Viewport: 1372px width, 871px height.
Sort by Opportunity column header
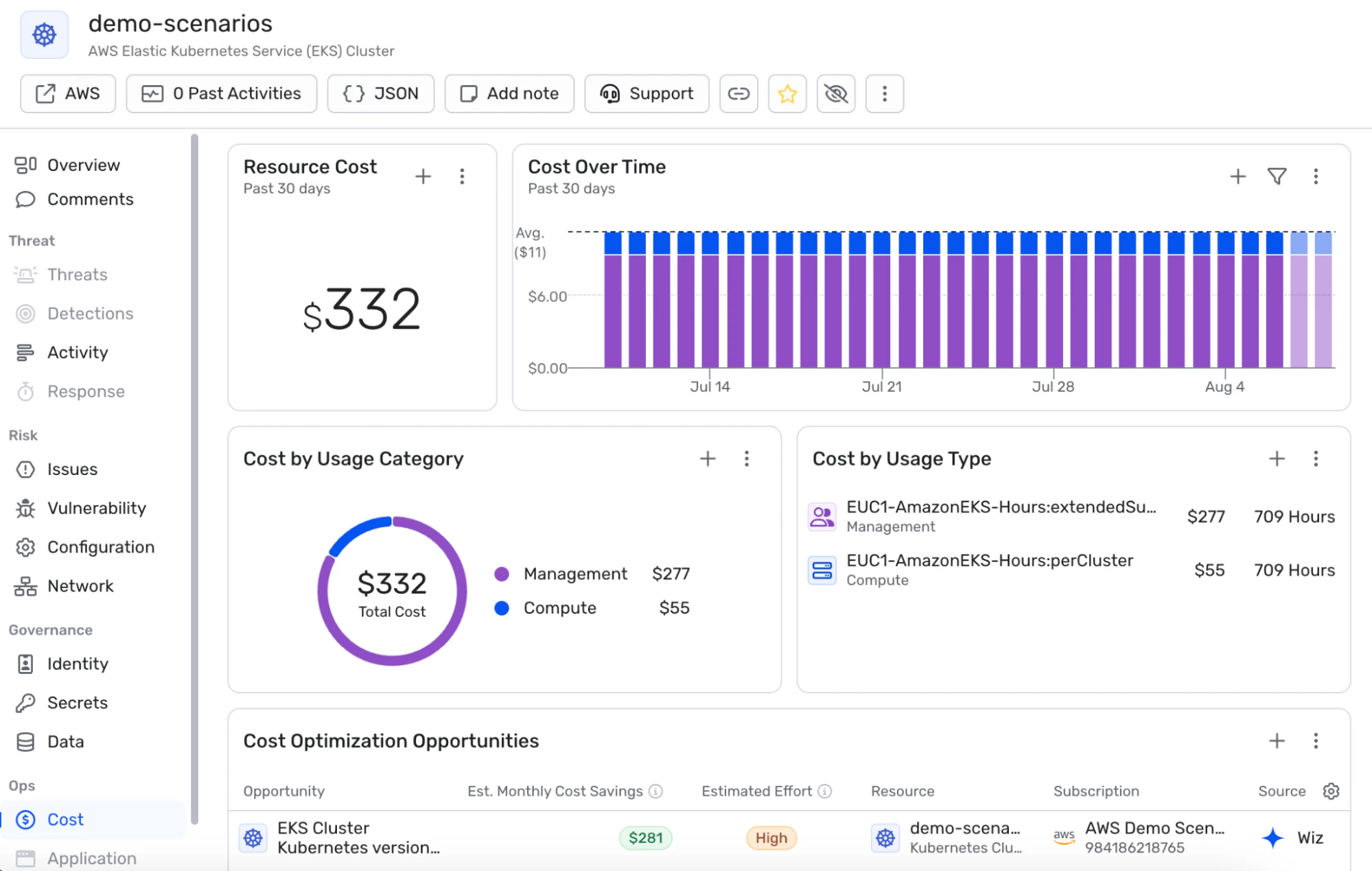[x=283, y=791]
